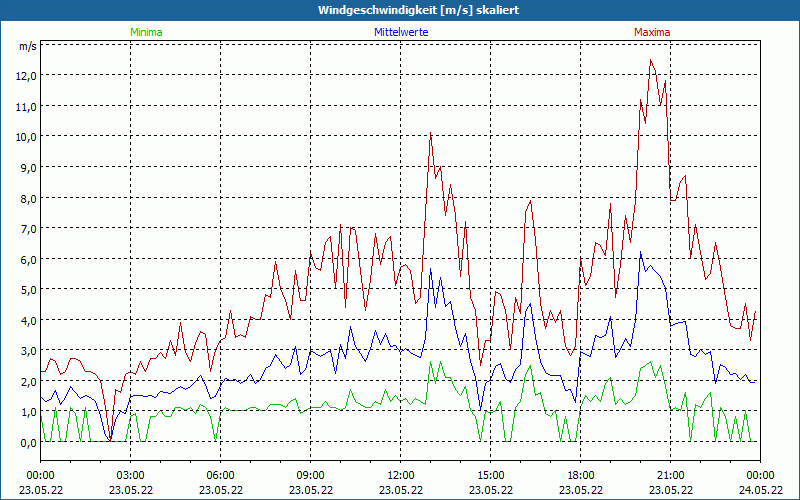The width and height of the screenshot is (800, 500).
Task: Click the y-axis value '9,0'
Action: click(x=29, y=168)
